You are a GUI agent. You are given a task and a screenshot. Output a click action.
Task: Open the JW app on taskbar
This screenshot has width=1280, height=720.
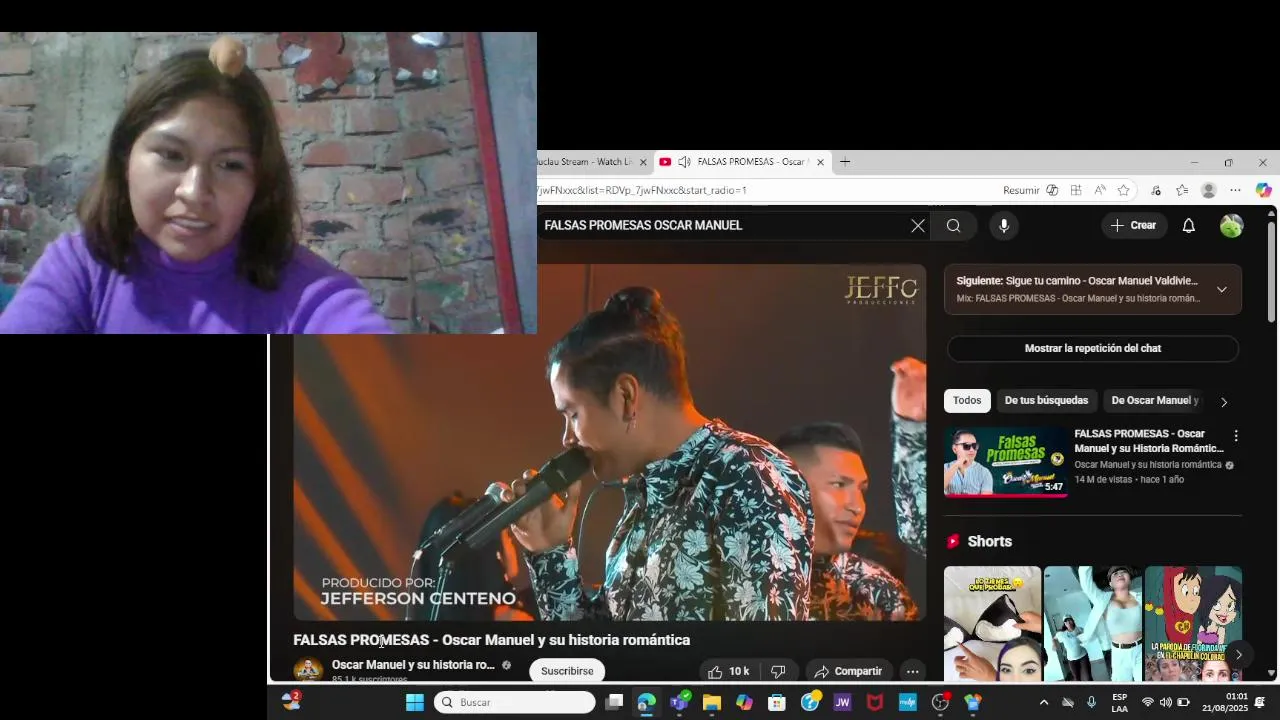coord(842,702)
